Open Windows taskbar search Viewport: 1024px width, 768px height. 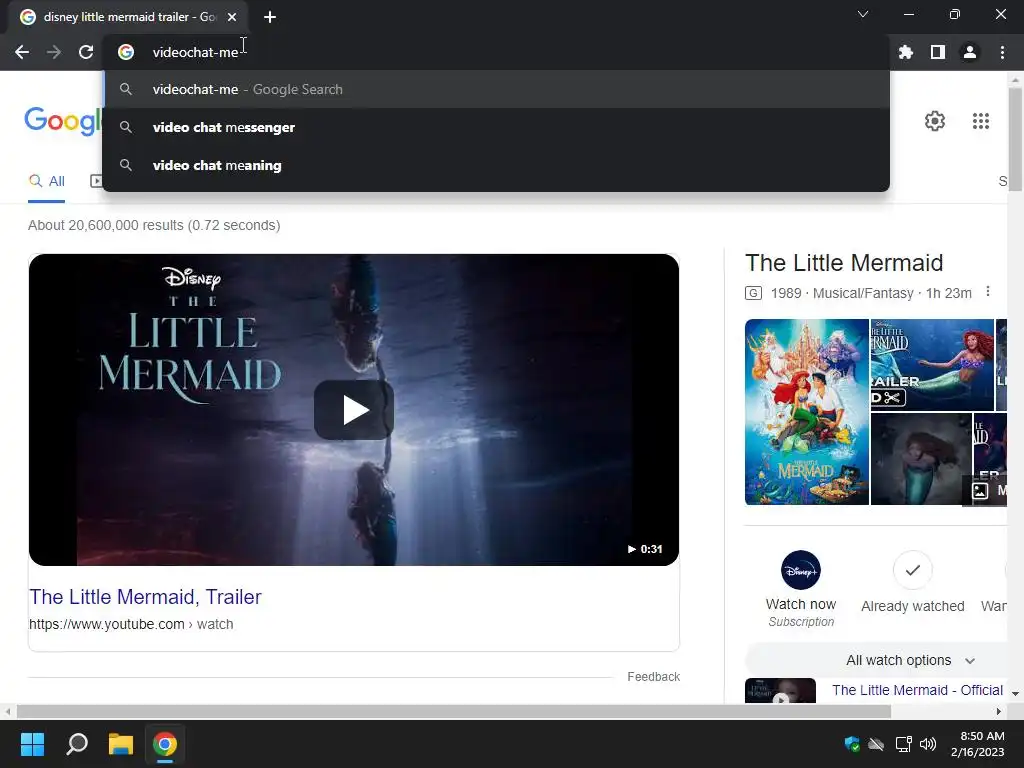point(77,744)
